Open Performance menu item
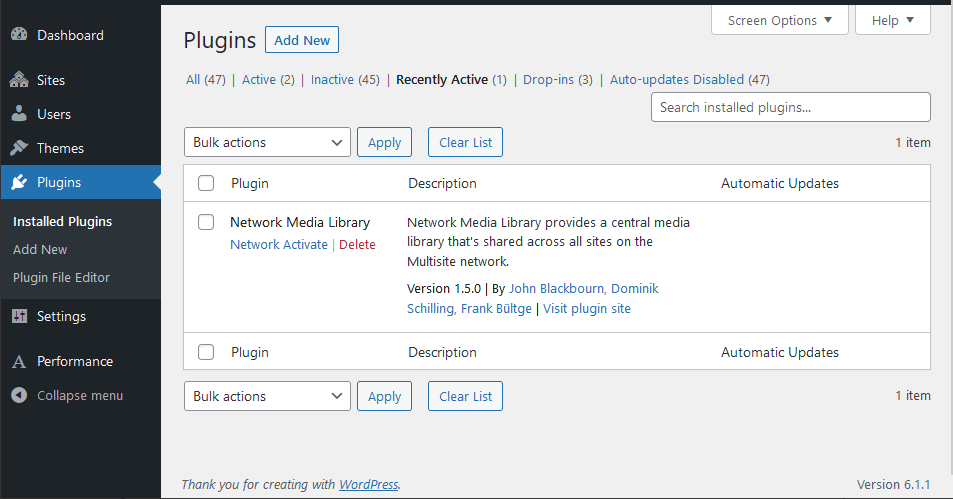Viewport: 953px width, 499px height. tap(75, 362)
